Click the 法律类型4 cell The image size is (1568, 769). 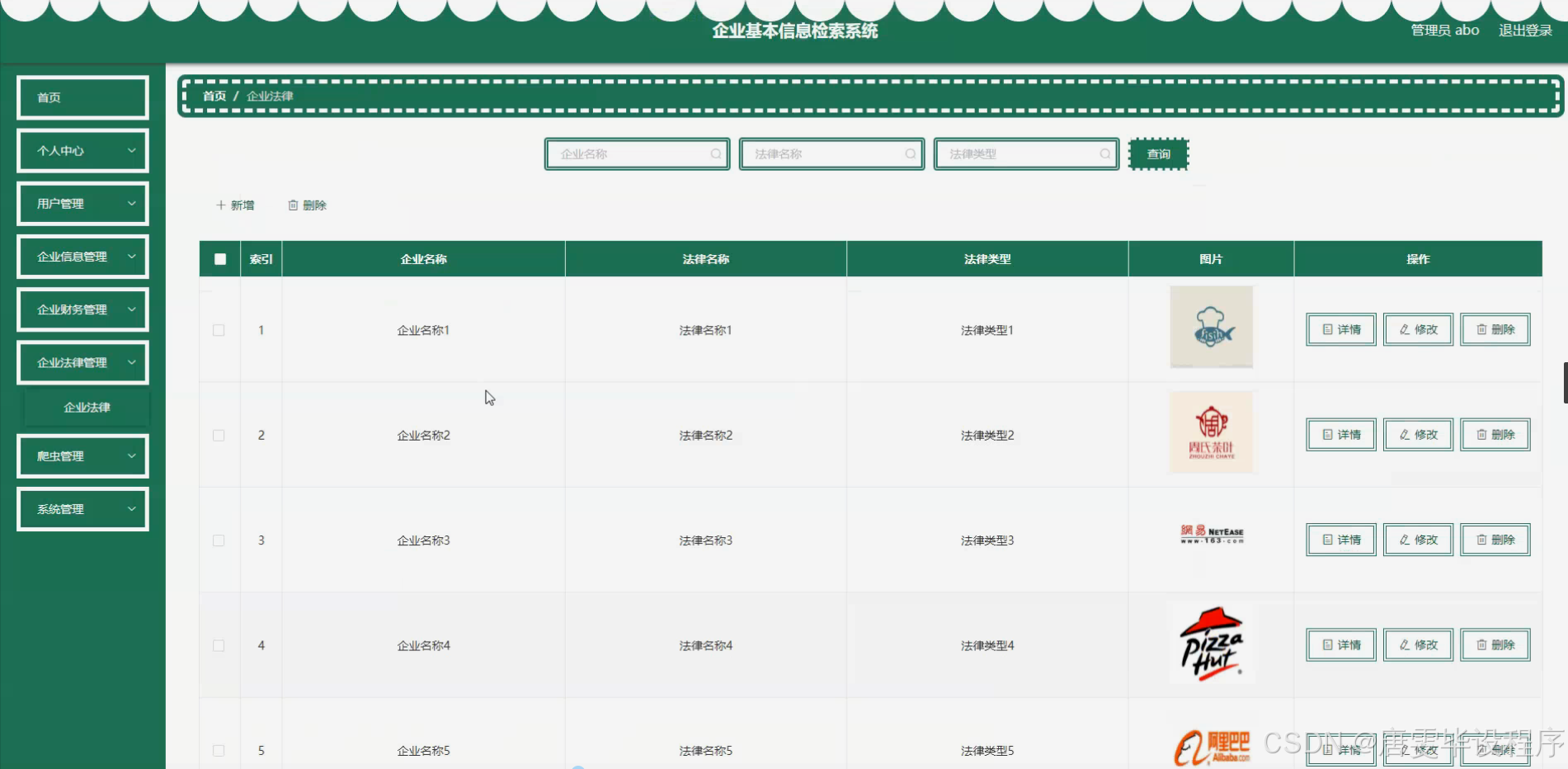click(987, 645)
